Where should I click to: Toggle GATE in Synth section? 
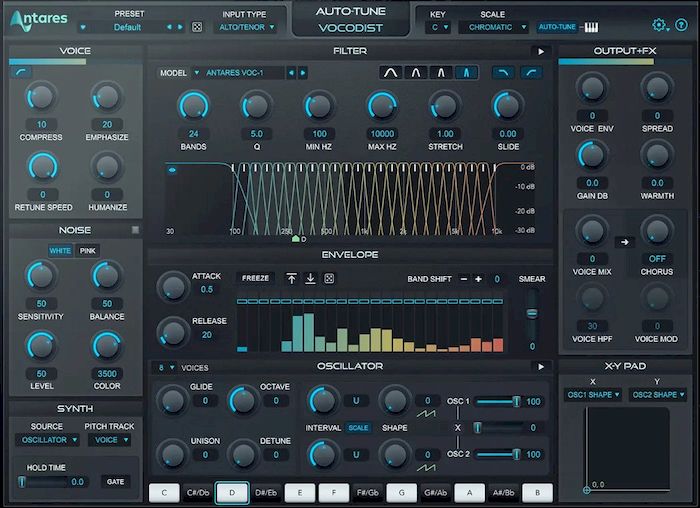click(115, 482)
